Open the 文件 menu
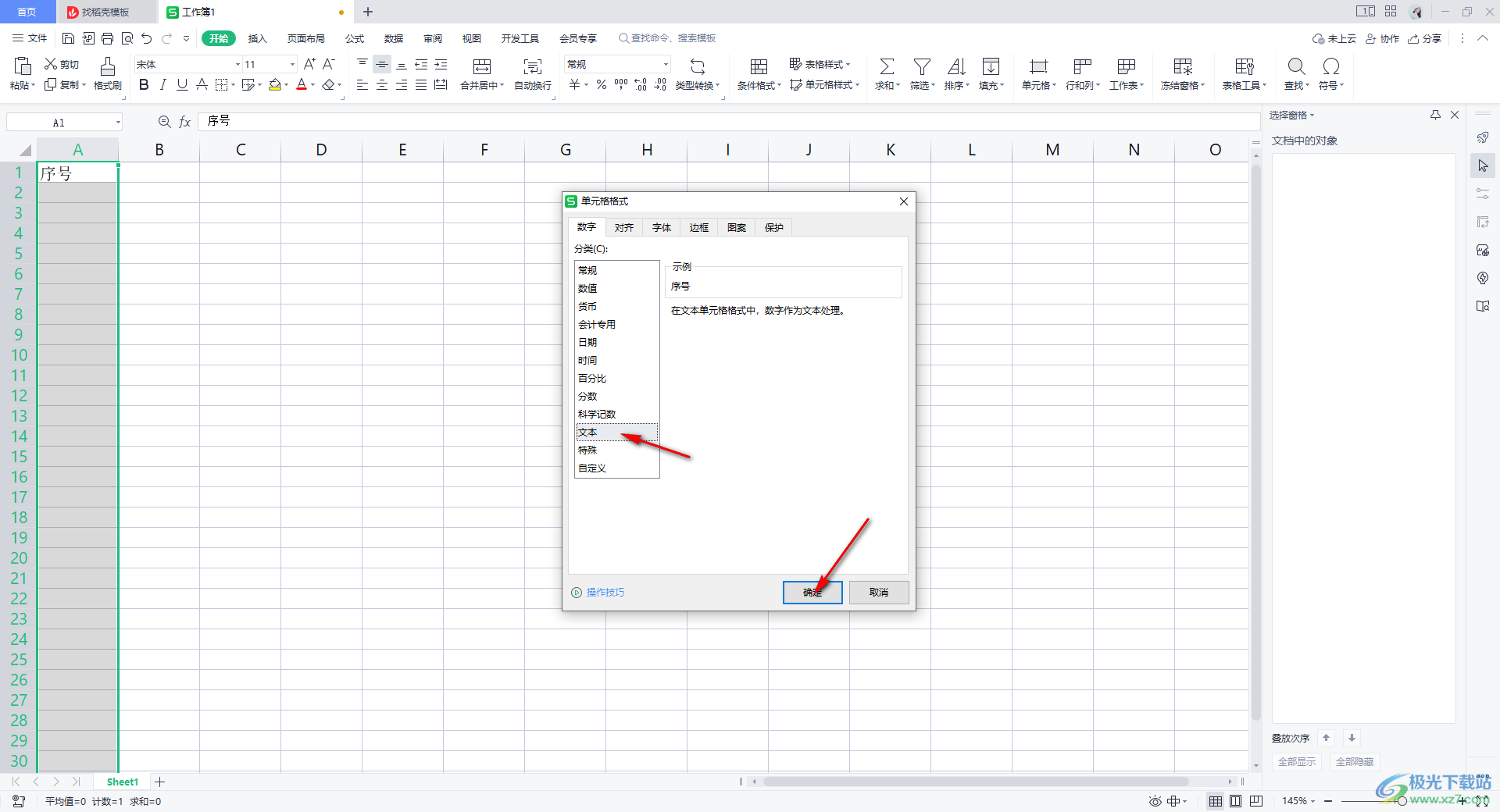 point(30,38)
